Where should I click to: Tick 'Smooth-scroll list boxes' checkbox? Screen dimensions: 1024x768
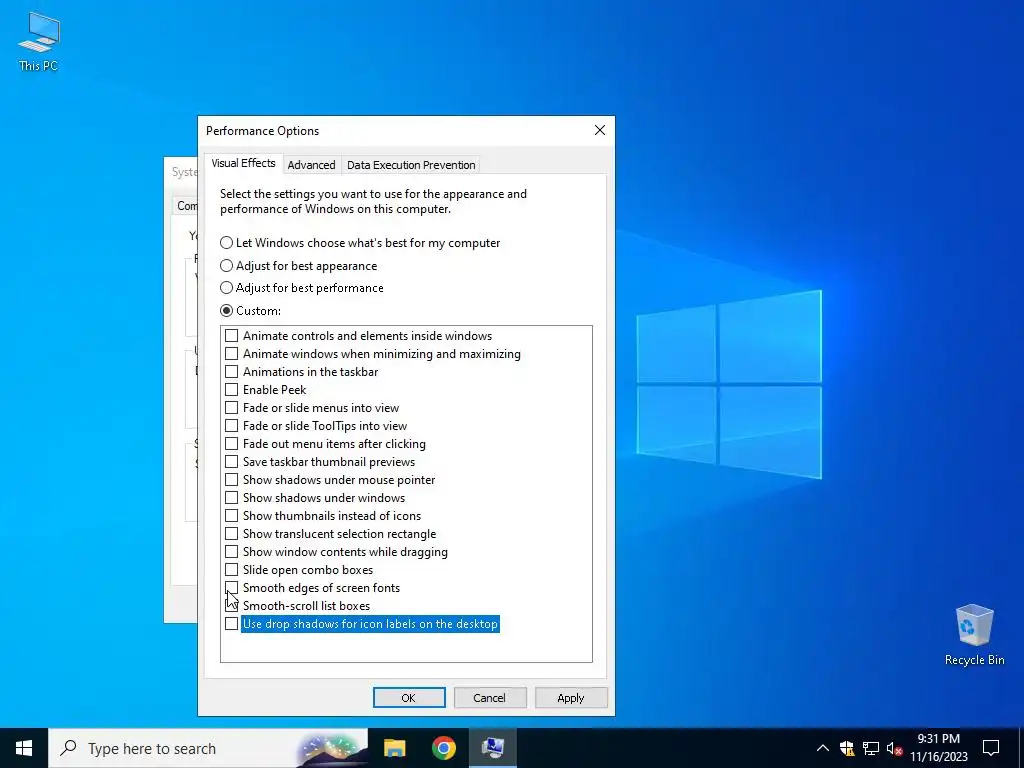point(231,605)
